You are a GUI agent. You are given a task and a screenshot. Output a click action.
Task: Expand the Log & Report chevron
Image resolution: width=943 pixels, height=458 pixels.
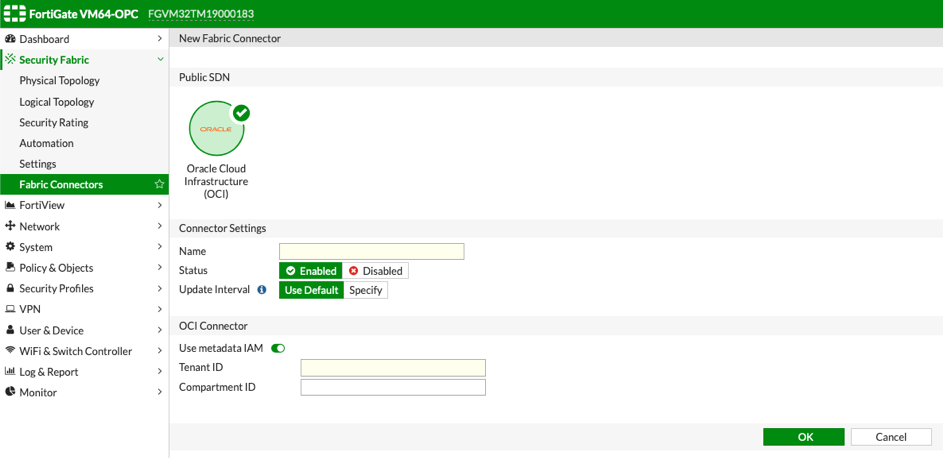point(159,371)
